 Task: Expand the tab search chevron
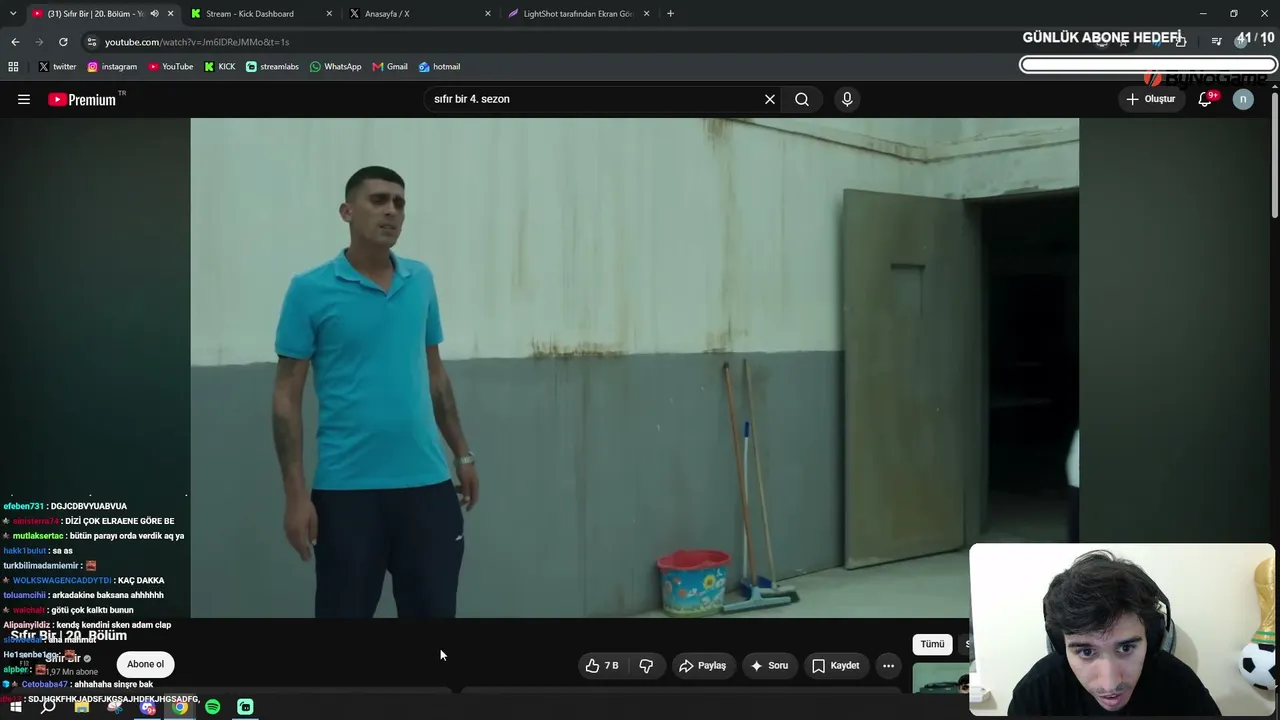(x=13, y=14)
